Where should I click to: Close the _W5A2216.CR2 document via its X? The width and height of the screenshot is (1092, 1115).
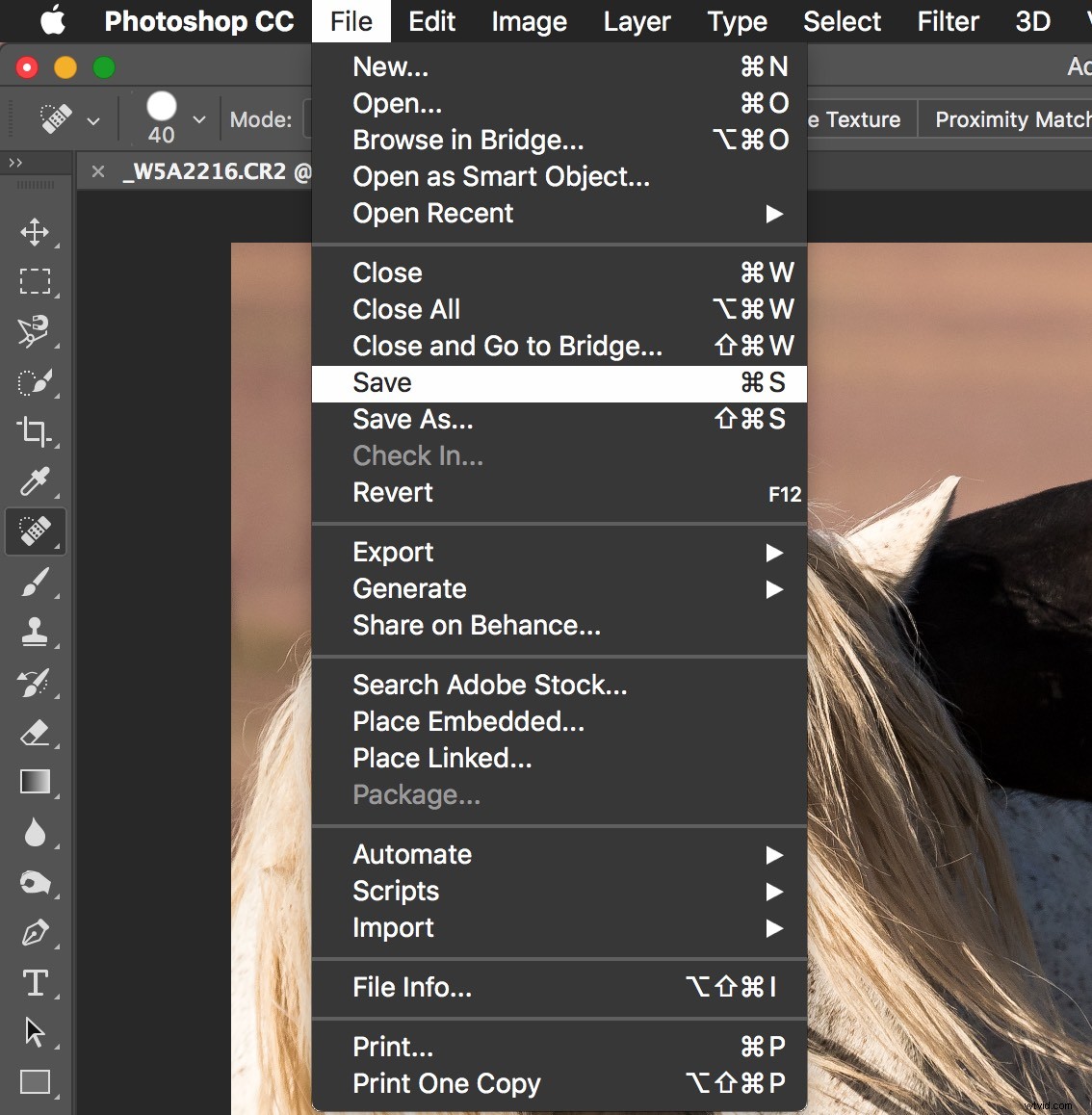pyautogui.click(x=97, y=172)
